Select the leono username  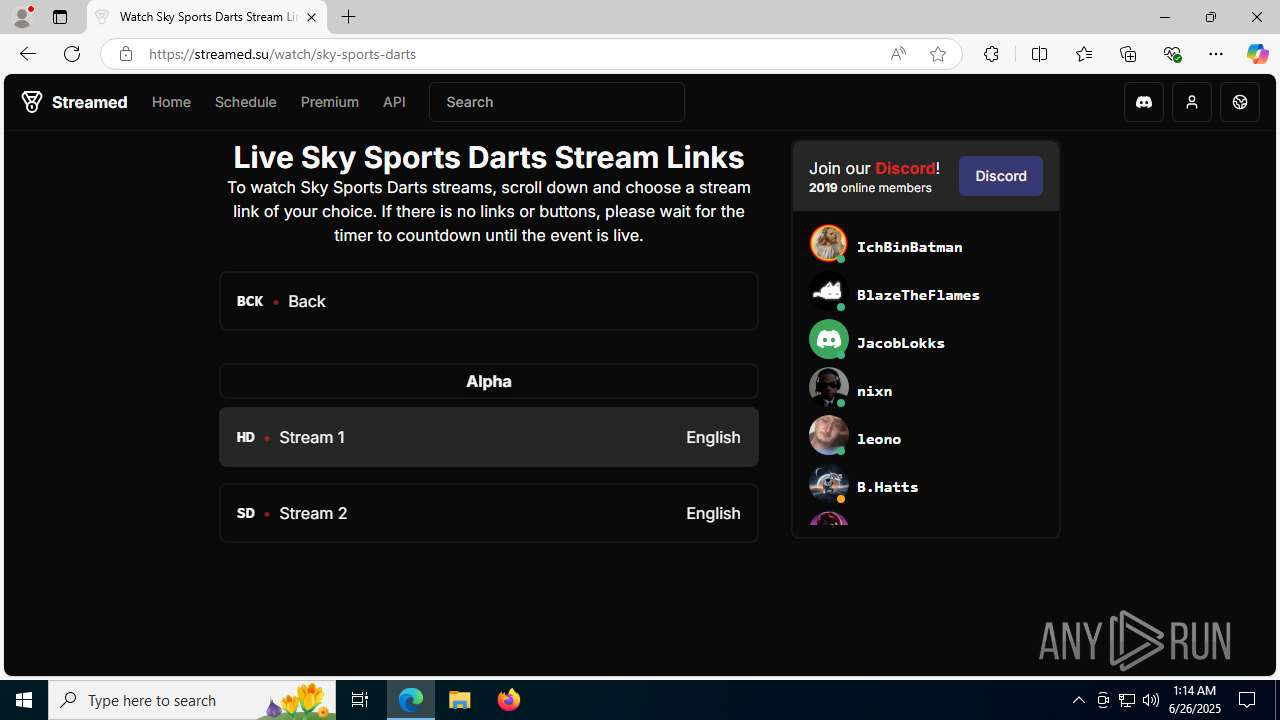point(879,439)
